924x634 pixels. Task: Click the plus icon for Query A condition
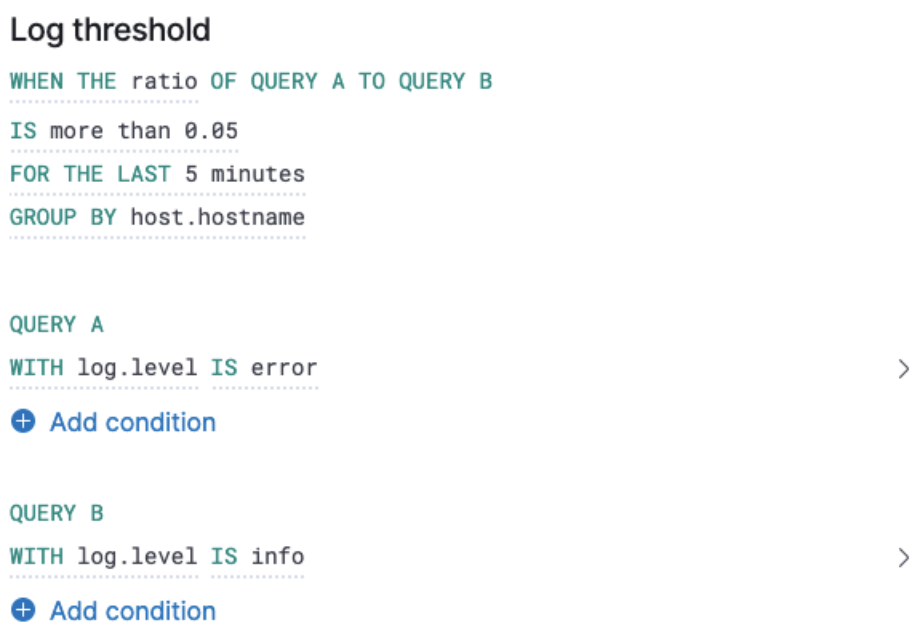click(x=22, y=422)
